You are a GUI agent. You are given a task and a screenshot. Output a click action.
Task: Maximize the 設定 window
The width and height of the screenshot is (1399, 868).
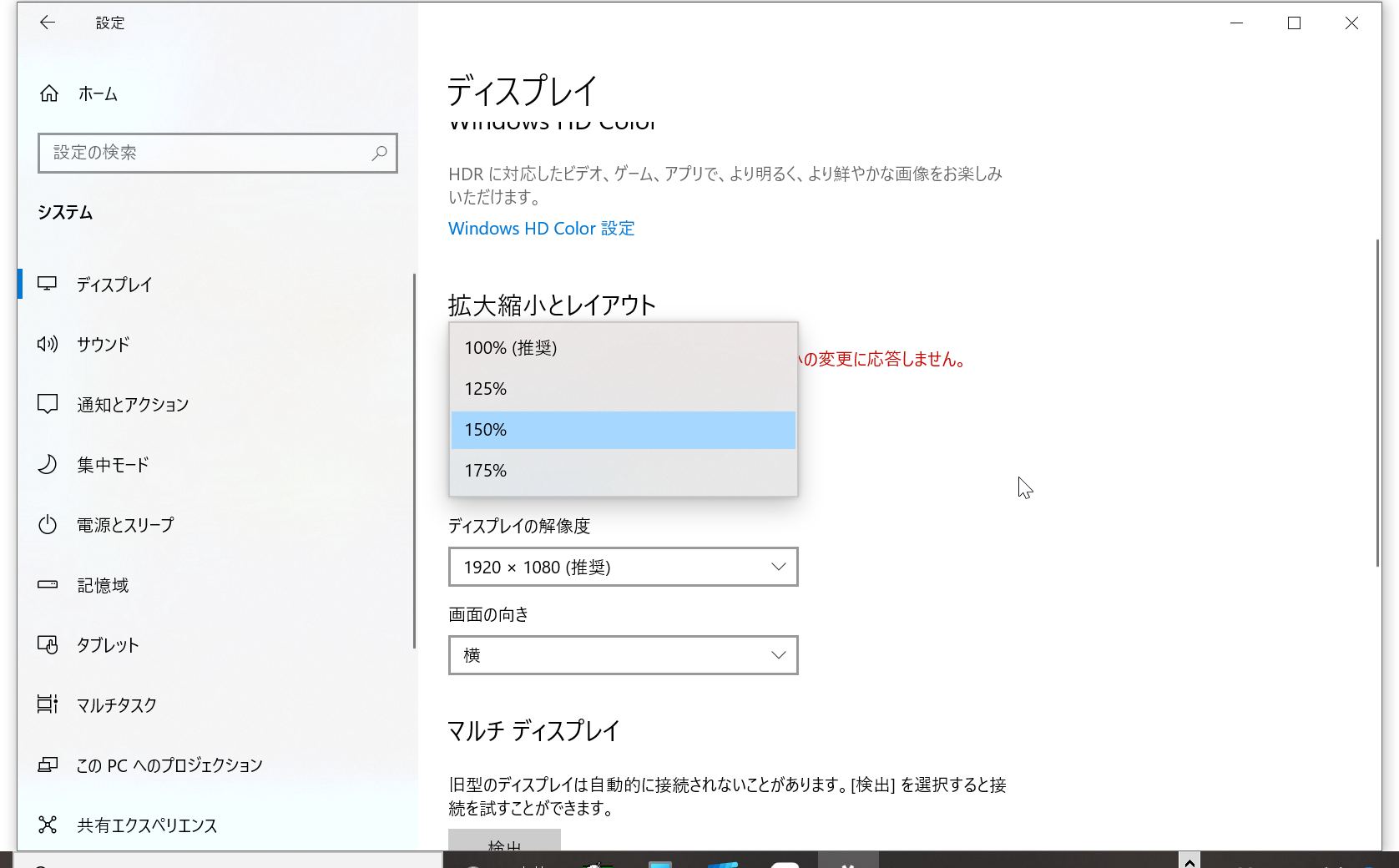pyautogui.click(x=1294, y=23)
